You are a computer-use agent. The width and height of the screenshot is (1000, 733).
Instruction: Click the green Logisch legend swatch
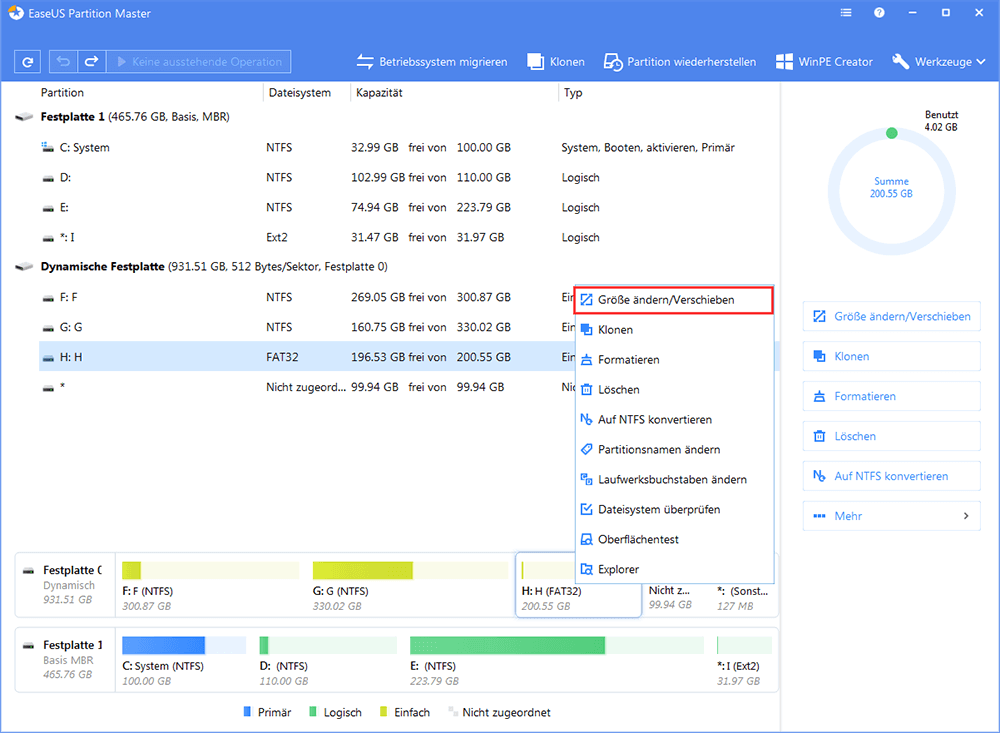pyautogui.click(x=313, y=711)
